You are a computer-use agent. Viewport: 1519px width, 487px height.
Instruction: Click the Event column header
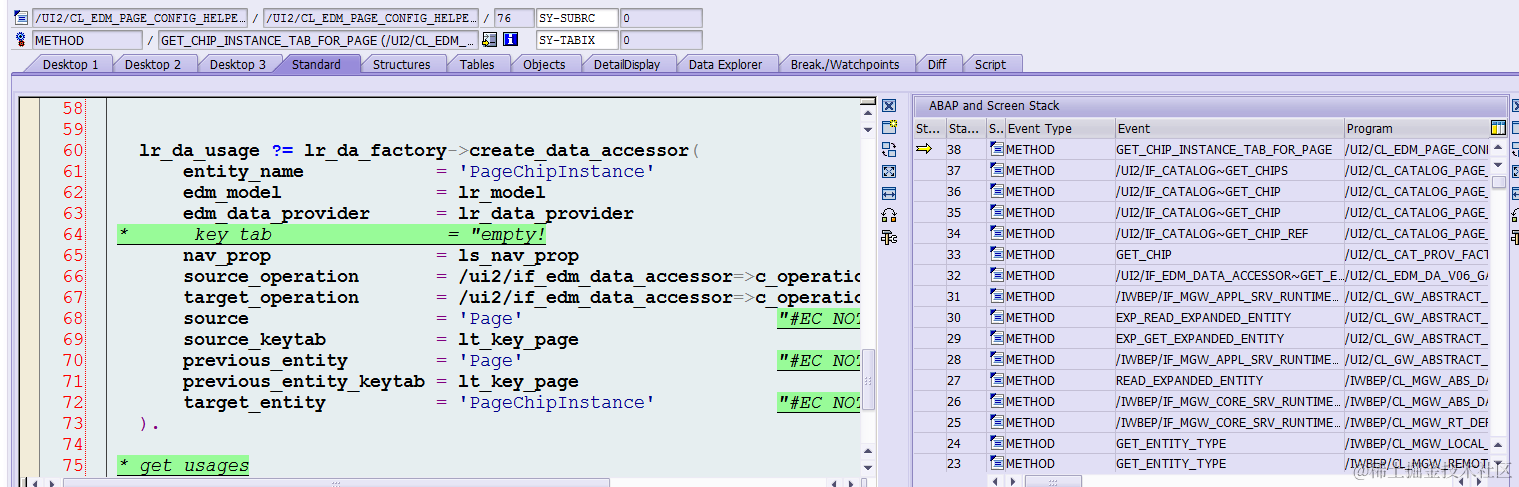(x=1229, y=128)
